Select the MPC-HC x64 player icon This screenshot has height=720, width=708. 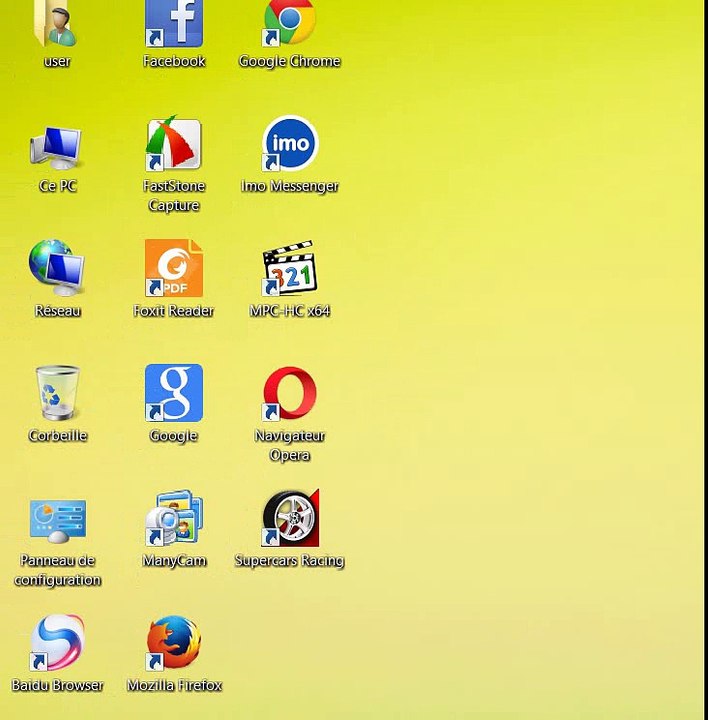tap(289, 268)
